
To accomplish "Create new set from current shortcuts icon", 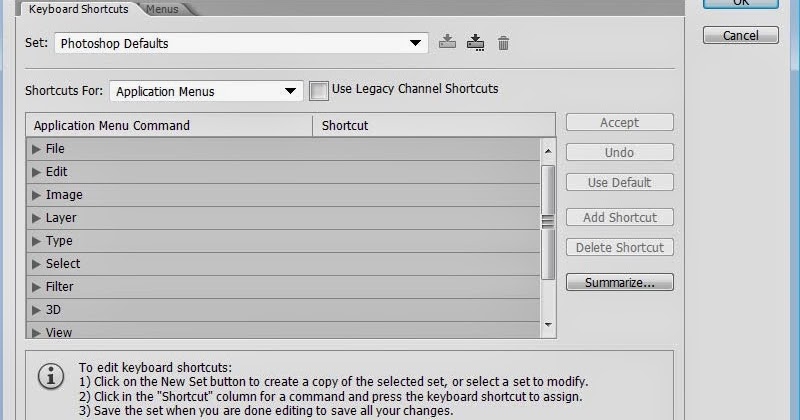I will (476, 42).
